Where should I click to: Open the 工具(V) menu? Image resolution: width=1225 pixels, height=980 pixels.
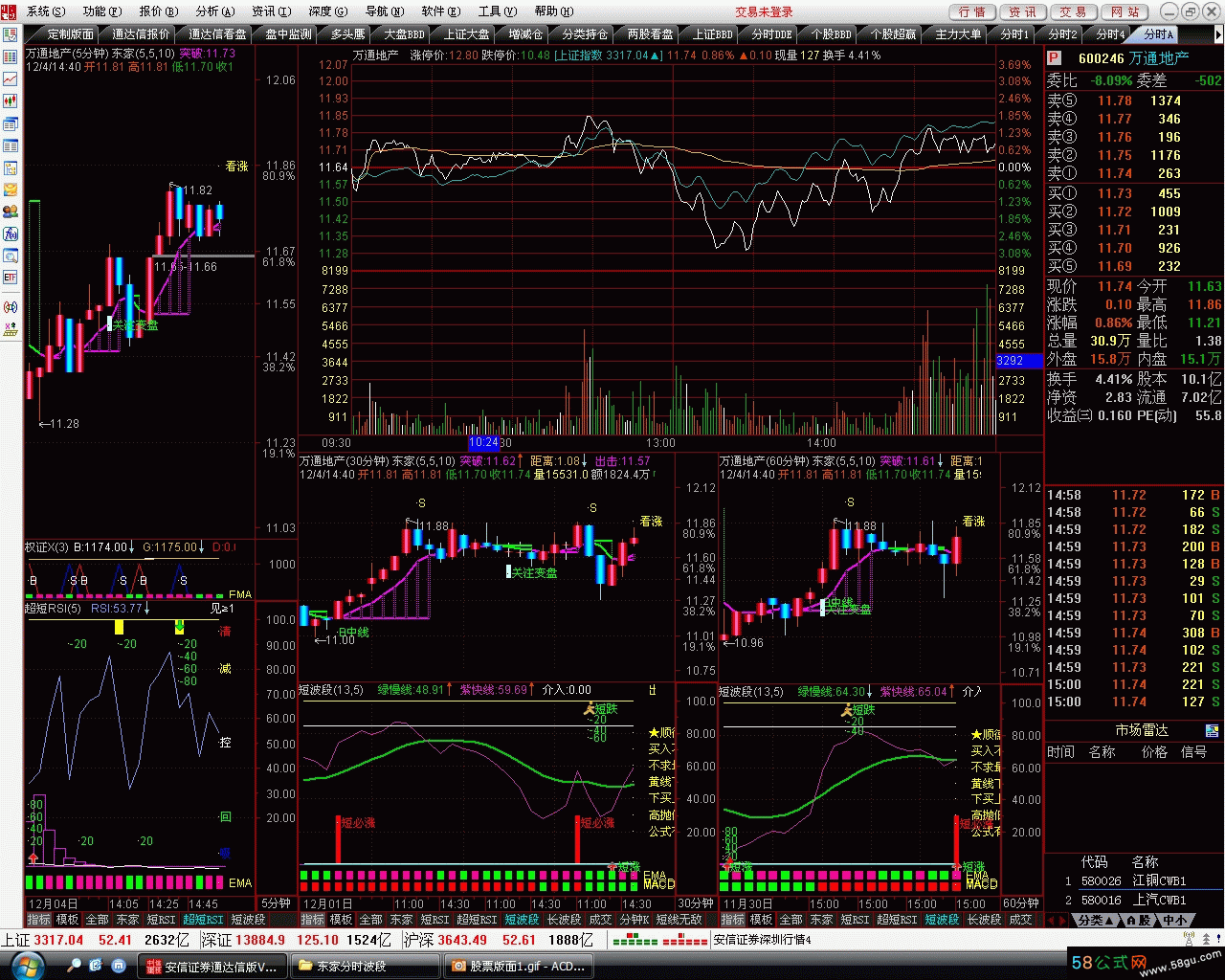[x=496, y=11]
